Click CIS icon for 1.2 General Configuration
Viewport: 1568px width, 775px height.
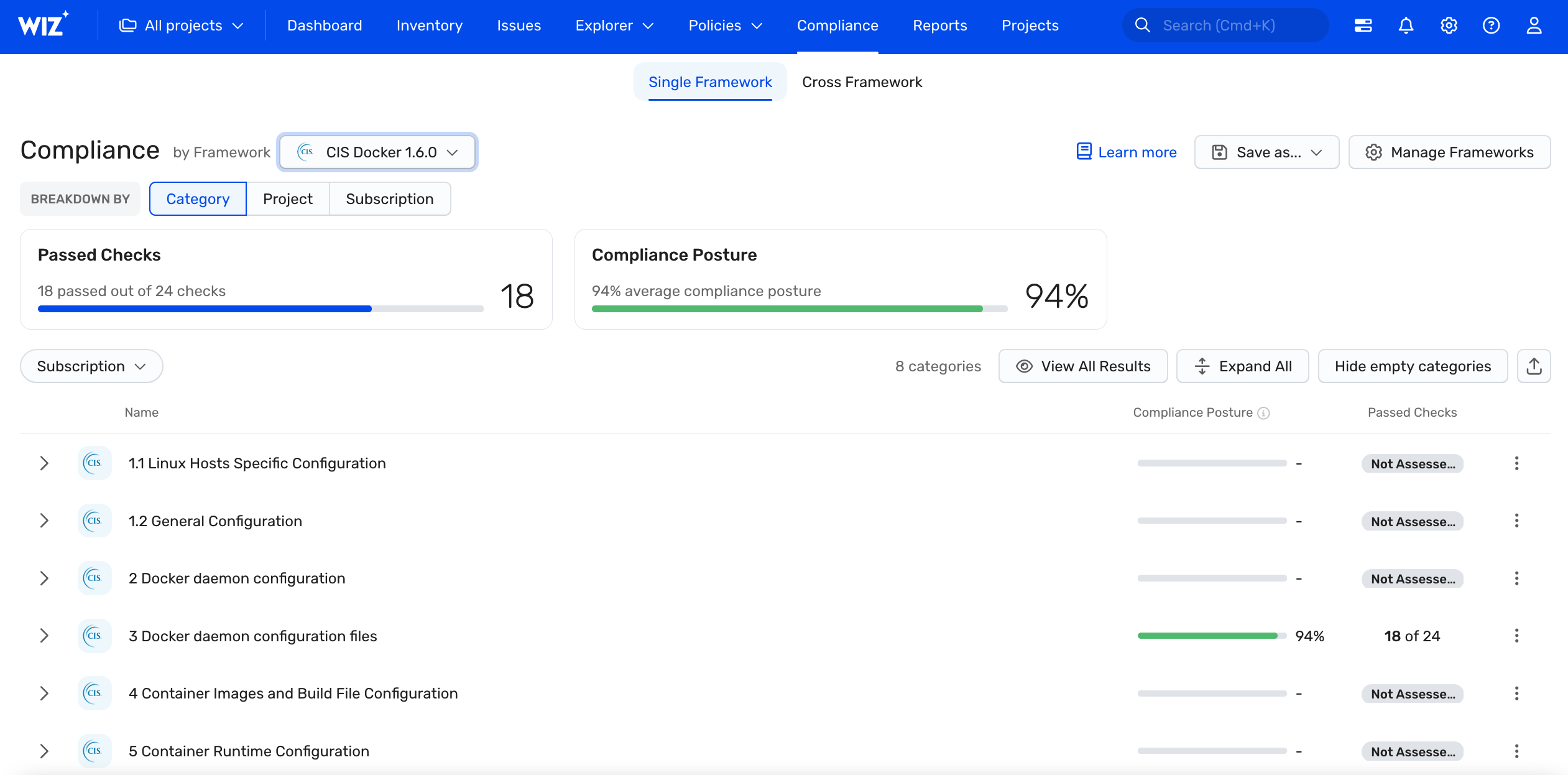click(95, 521)
